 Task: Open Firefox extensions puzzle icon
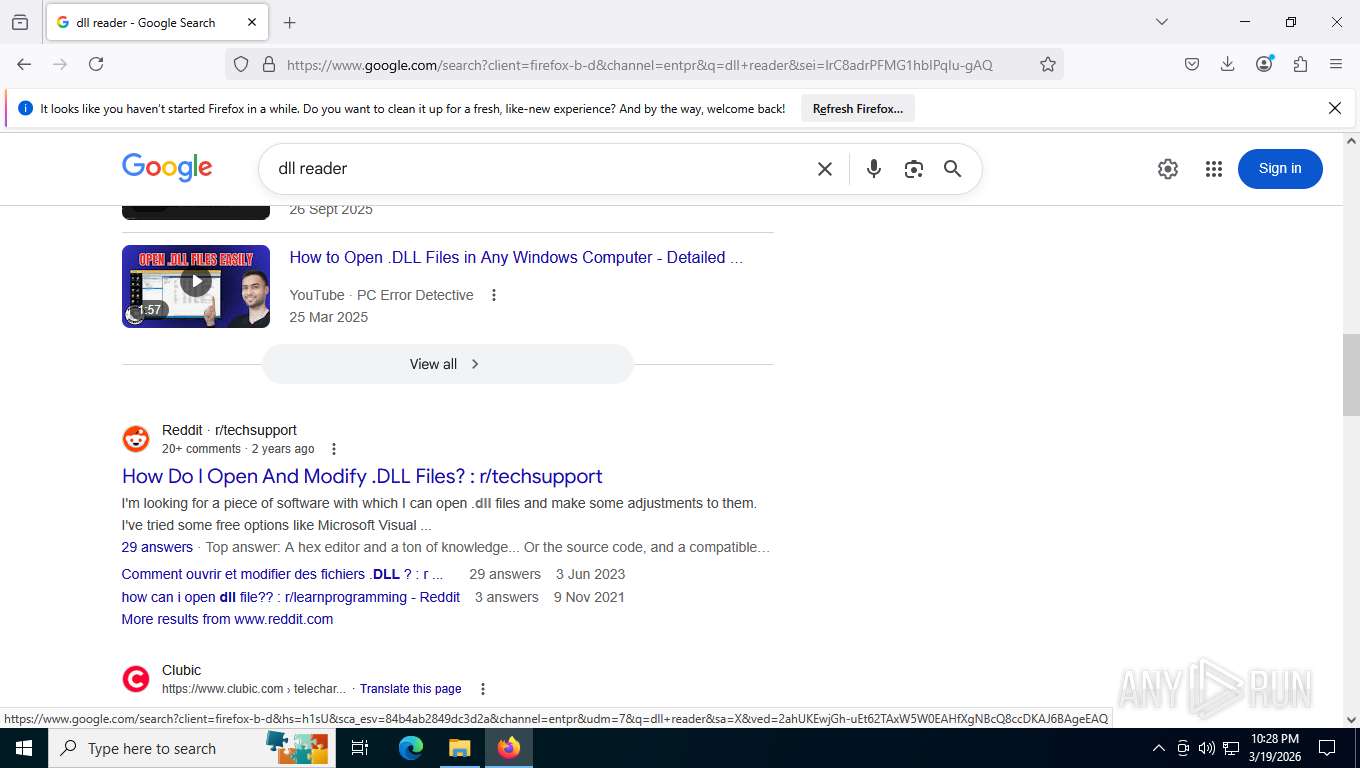1300,64
